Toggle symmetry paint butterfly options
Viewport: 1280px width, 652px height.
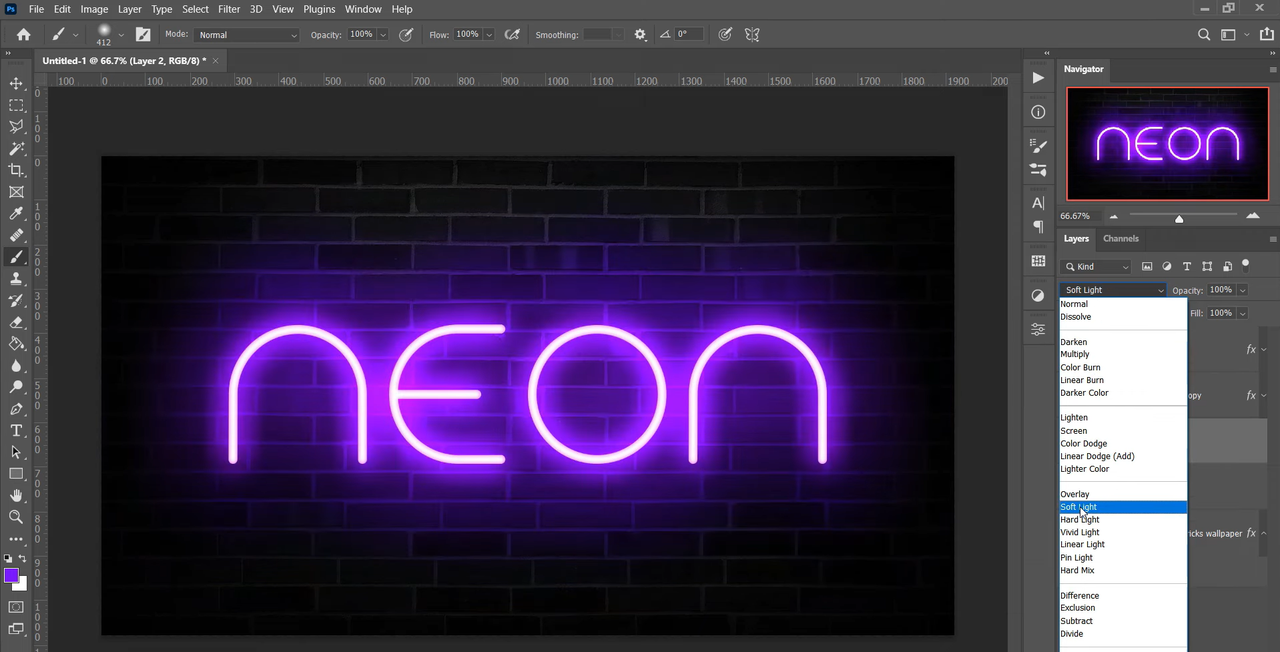(752, 34)
